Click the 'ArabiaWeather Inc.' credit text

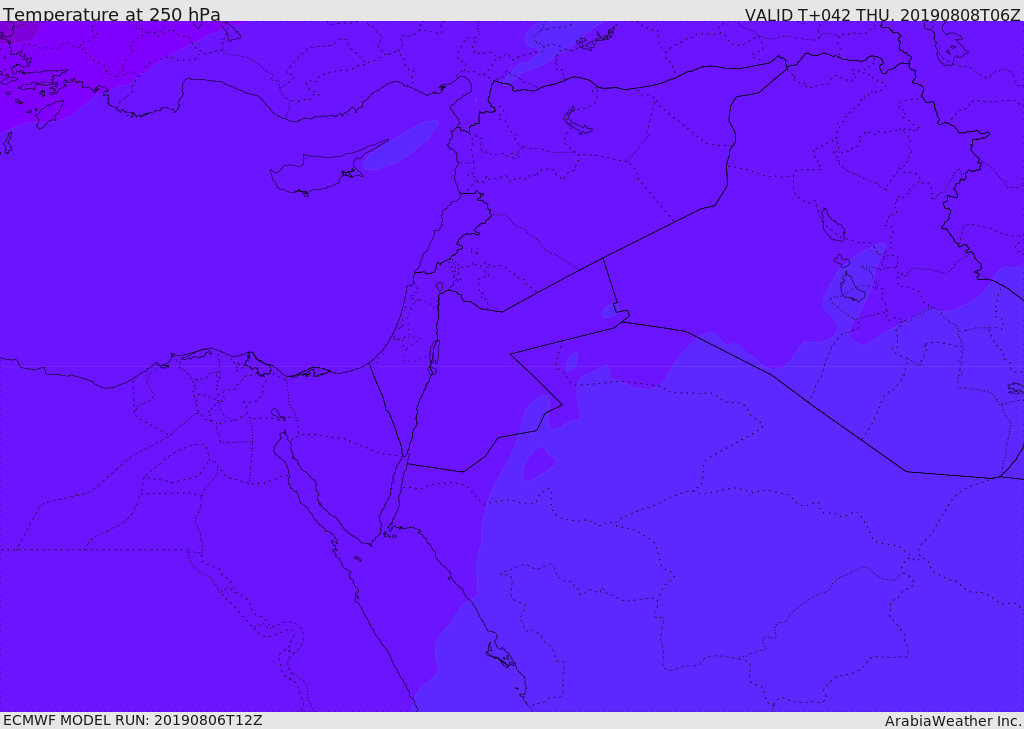(953, 721)
